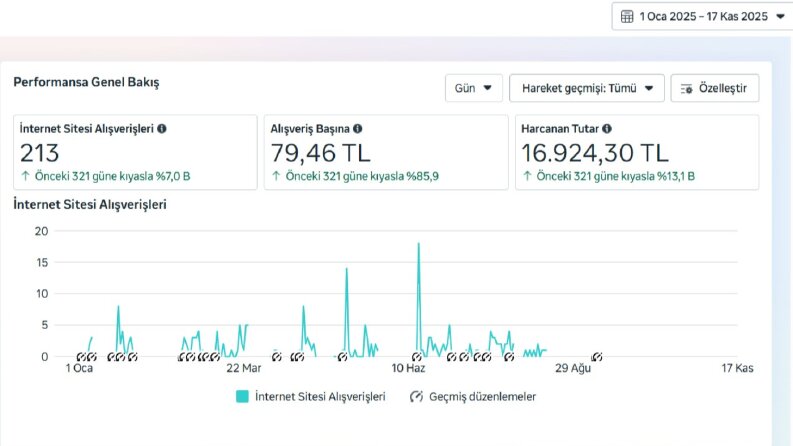
Task: Click the Geçmiş düzenlemeler legend label
Action: [482, 396]
